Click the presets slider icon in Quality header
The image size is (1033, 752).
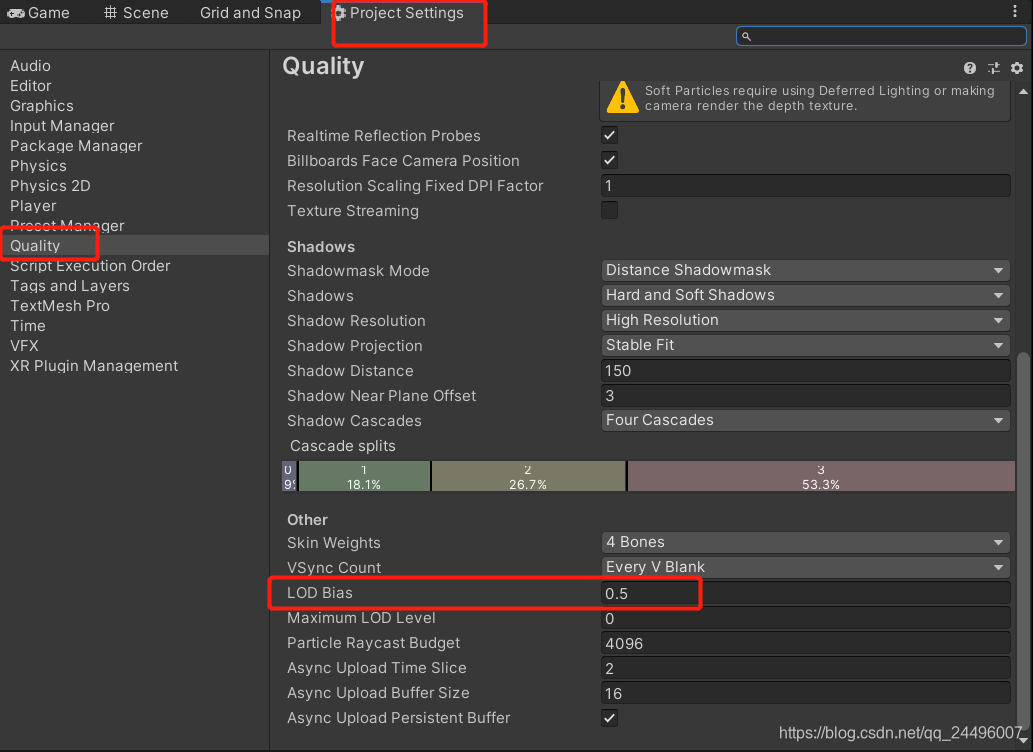coord(995,67)
